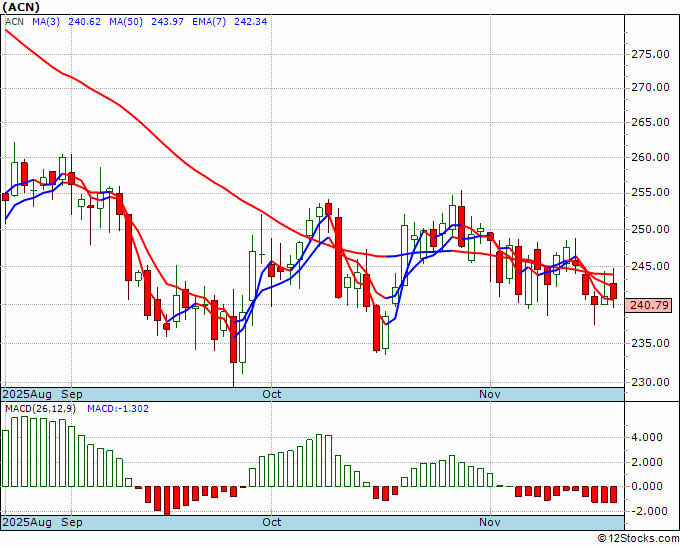Click the 2025Aug label on price chart axis
The width and height of the screenshot is (680, 546).
[x=27, y=395]
